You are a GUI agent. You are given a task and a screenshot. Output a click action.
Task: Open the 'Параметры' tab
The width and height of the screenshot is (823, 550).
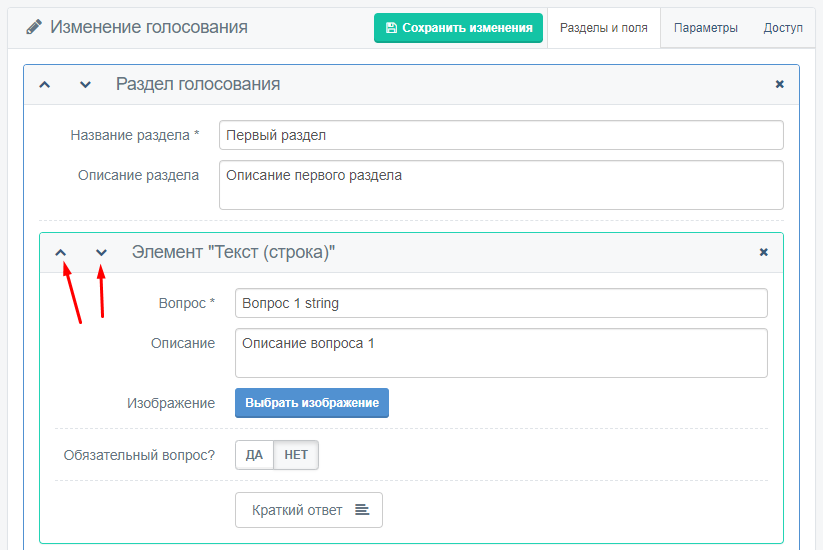click(x=705, y=28)
